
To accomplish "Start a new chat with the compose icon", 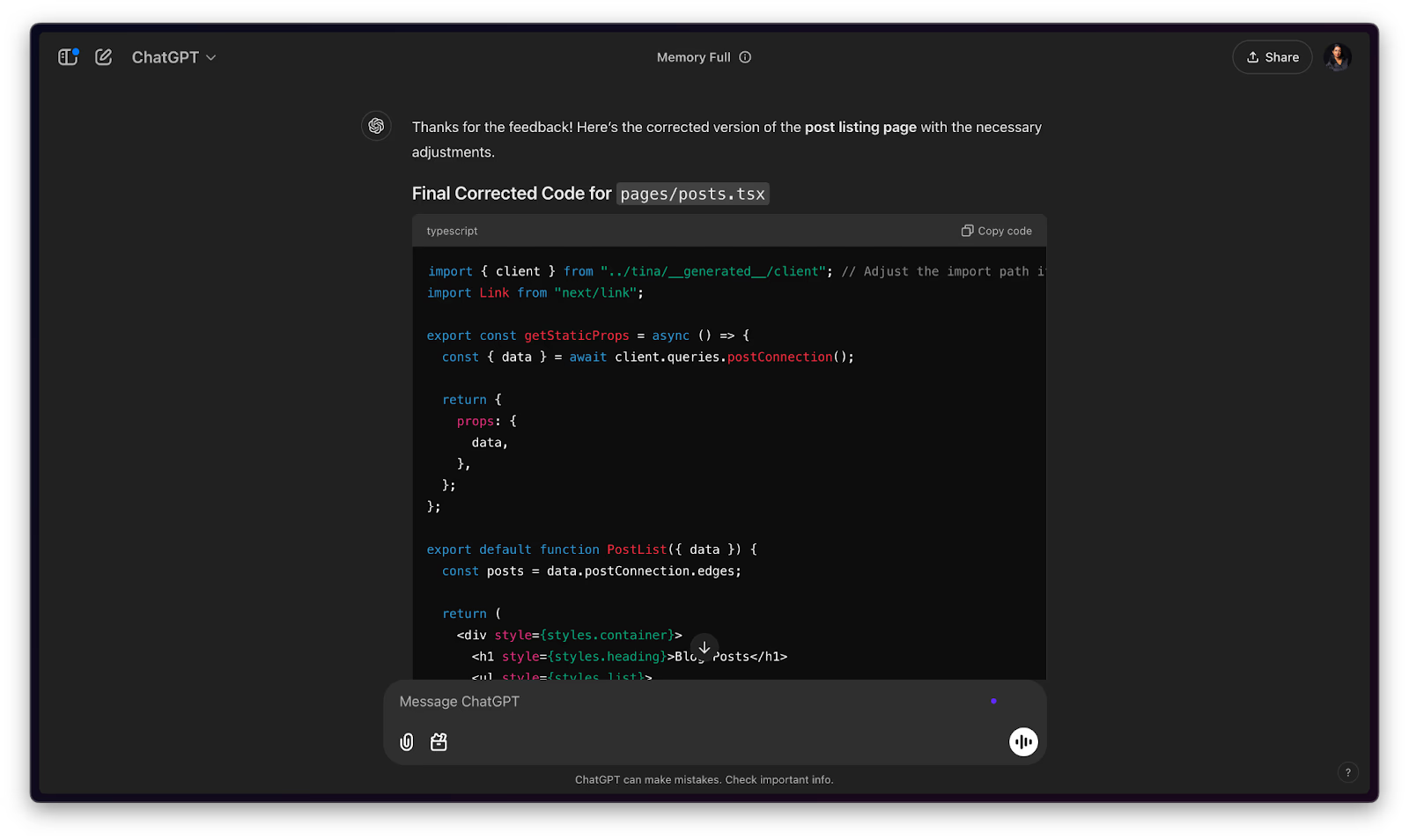I will point(104,57).
